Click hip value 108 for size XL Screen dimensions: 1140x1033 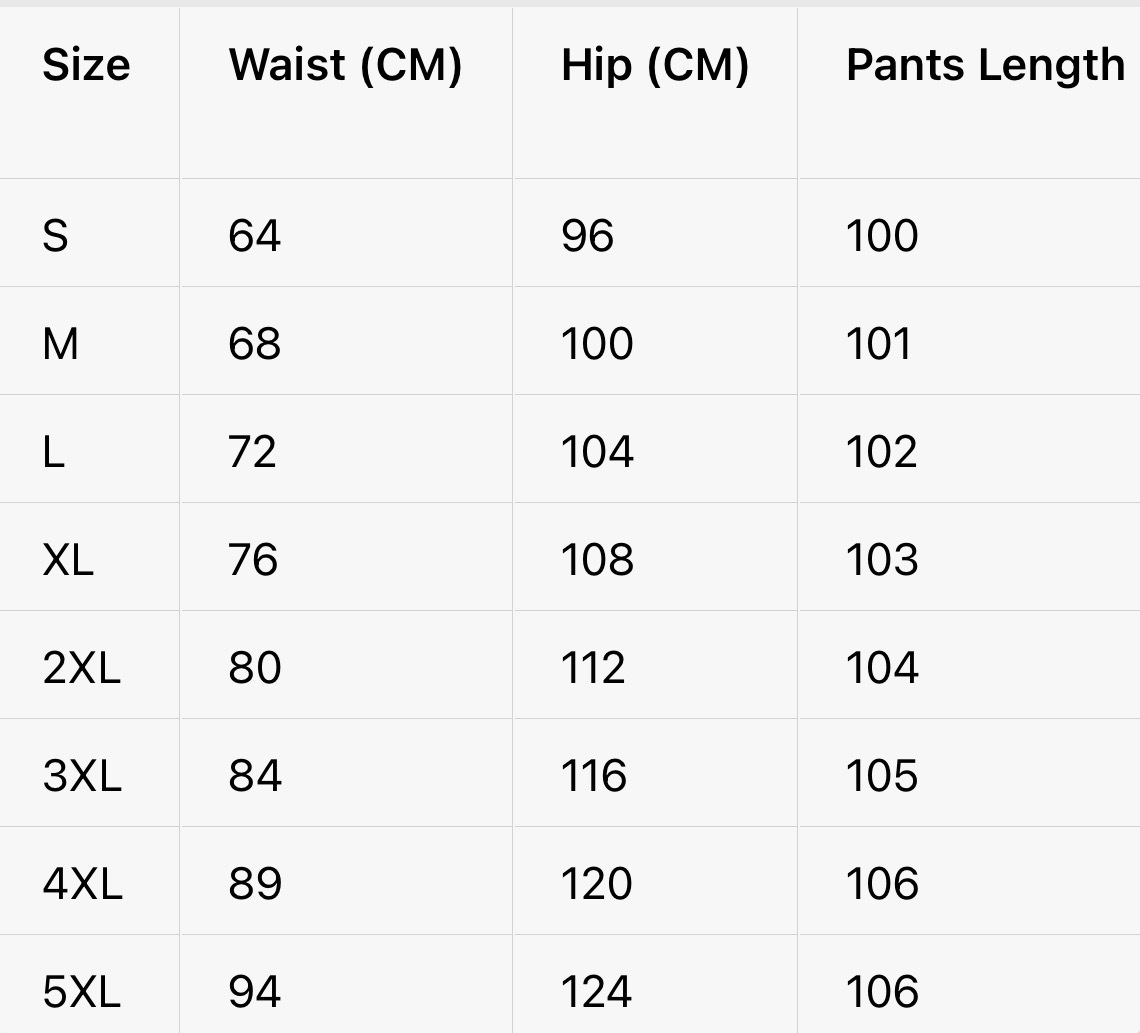(597, 560)
